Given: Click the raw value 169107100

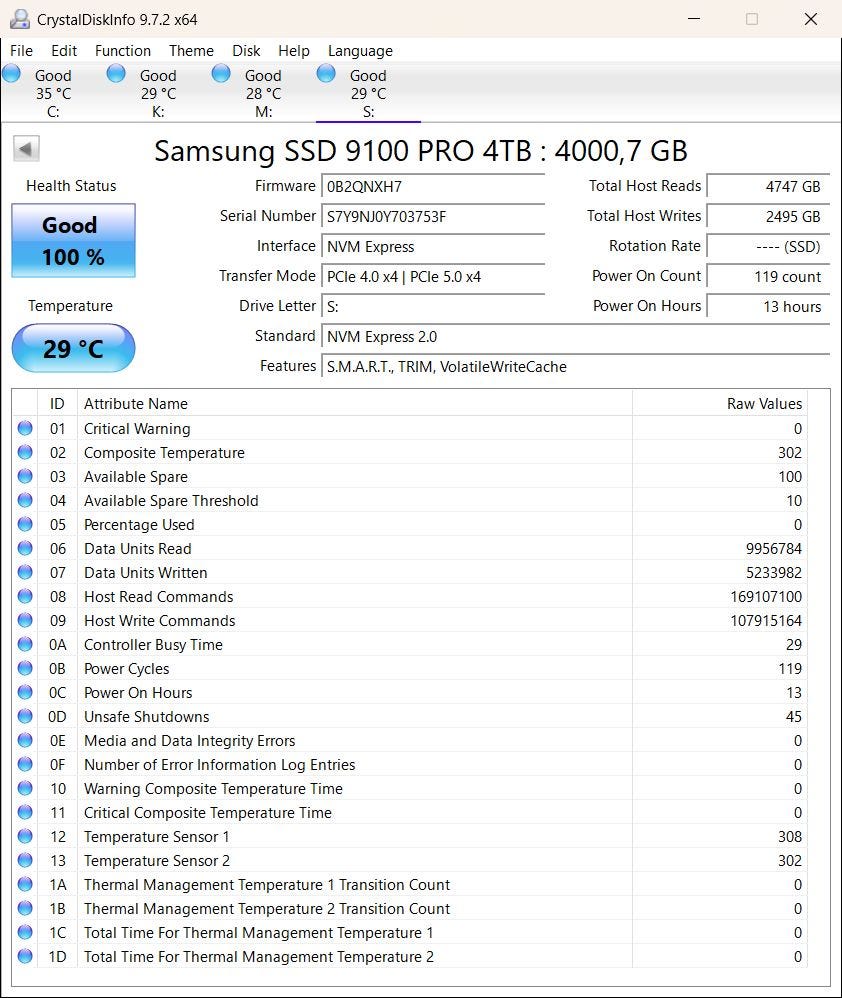Looking at the screenshot, I should click(766, 596).
